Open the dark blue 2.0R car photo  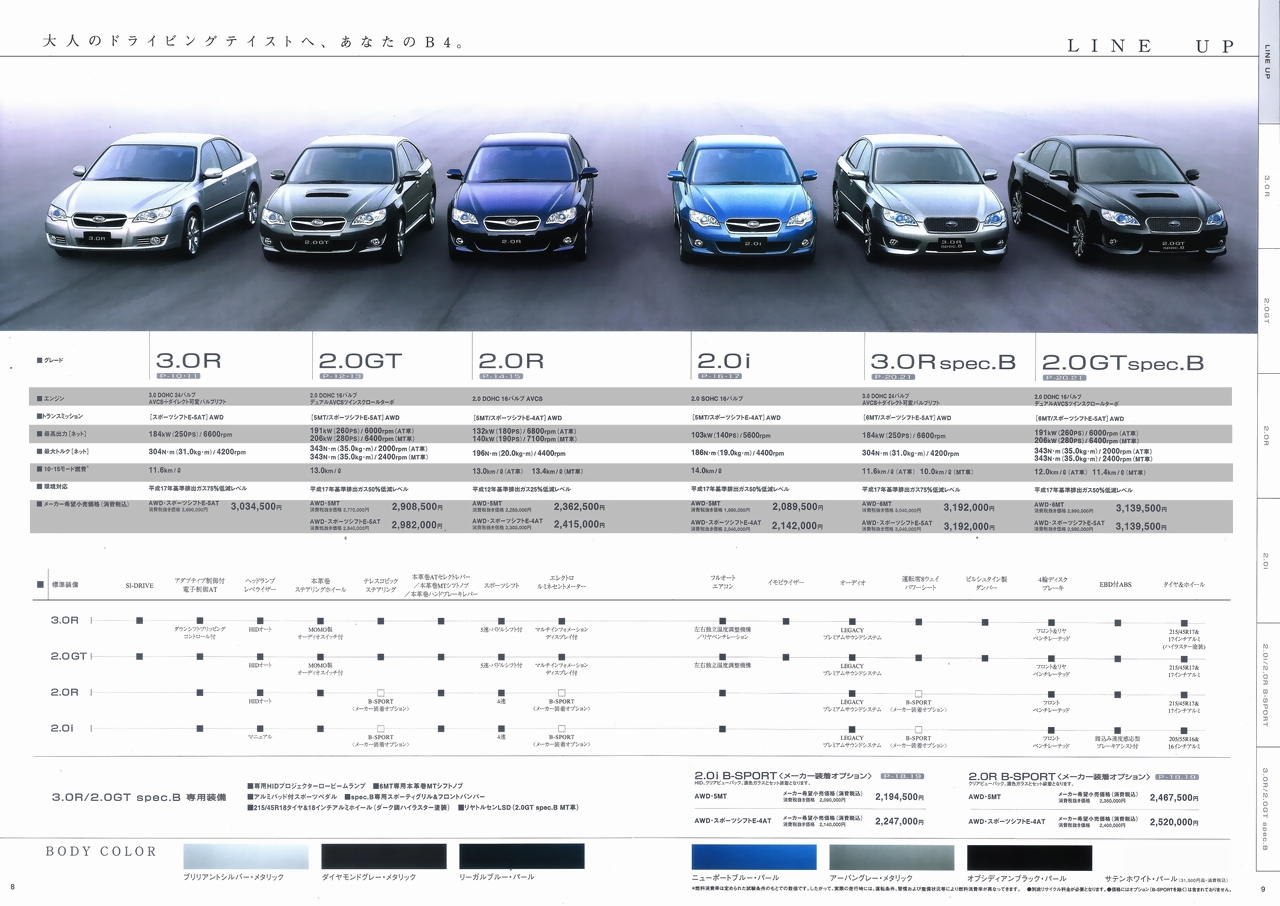(x=521, y=197)
